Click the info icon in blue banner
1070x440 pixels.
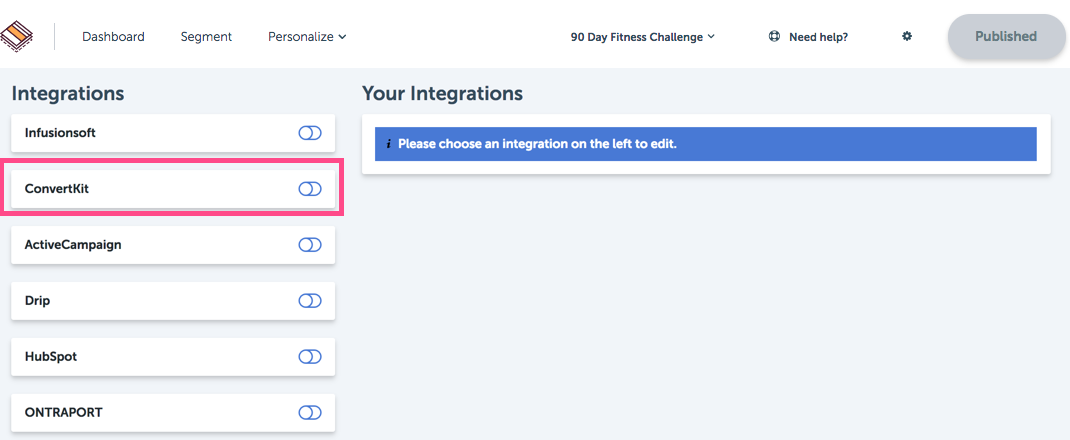388,144
